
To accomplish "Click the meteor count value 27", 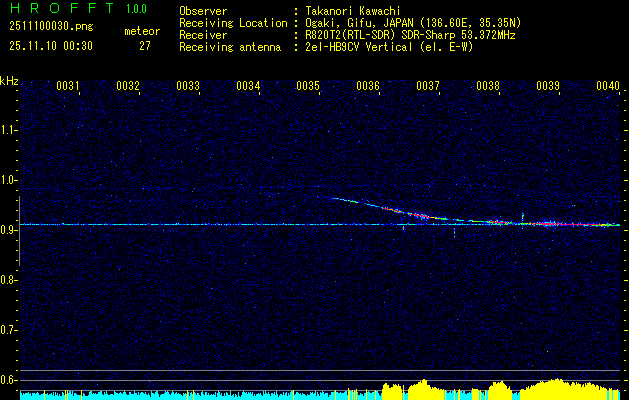I will coord(145,46).
